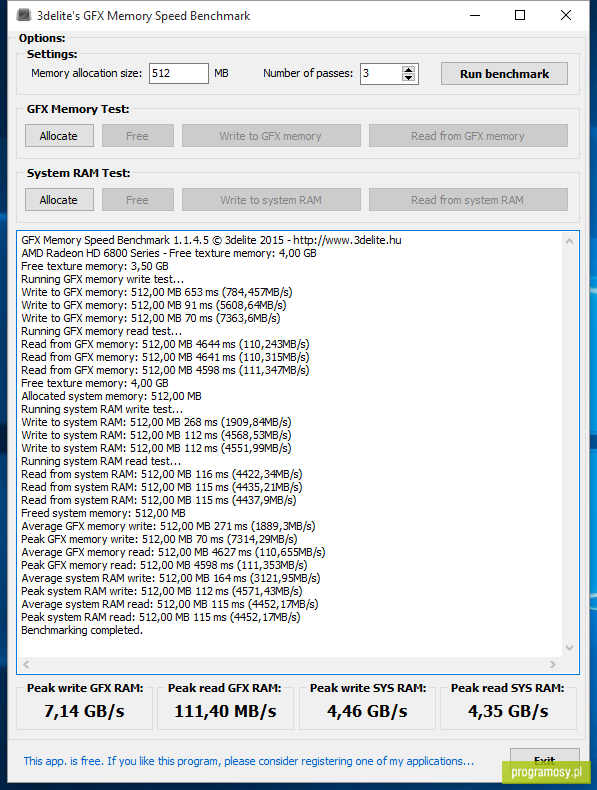The height and width of the screenshot is (790, 597).
Task: Click log line with 7363,6MB/s write result
Action: [x=151, y=318]
